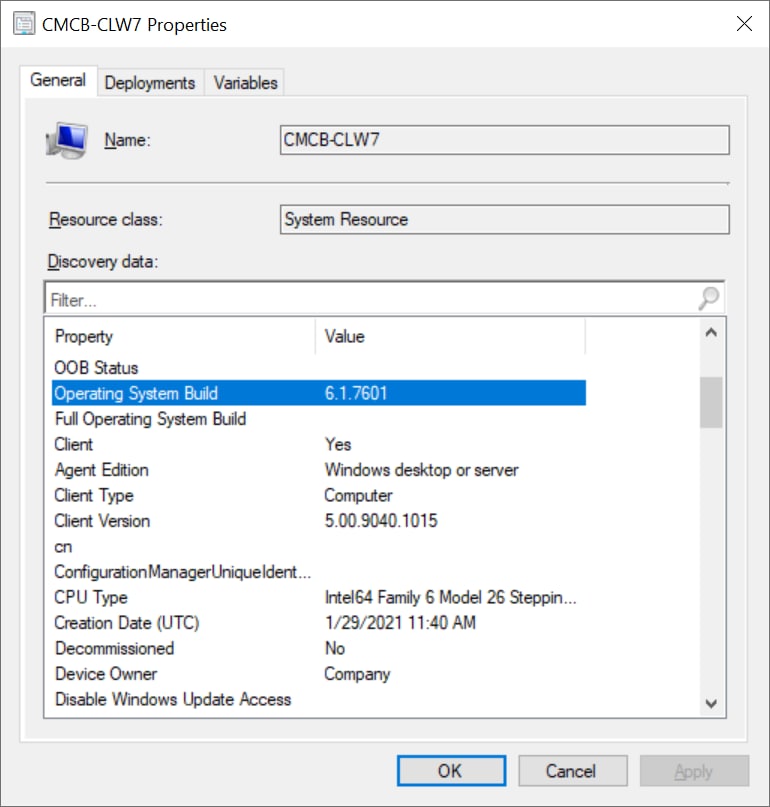
Task: Dismiss dialog using Cancel button
Action: point(572,770)
